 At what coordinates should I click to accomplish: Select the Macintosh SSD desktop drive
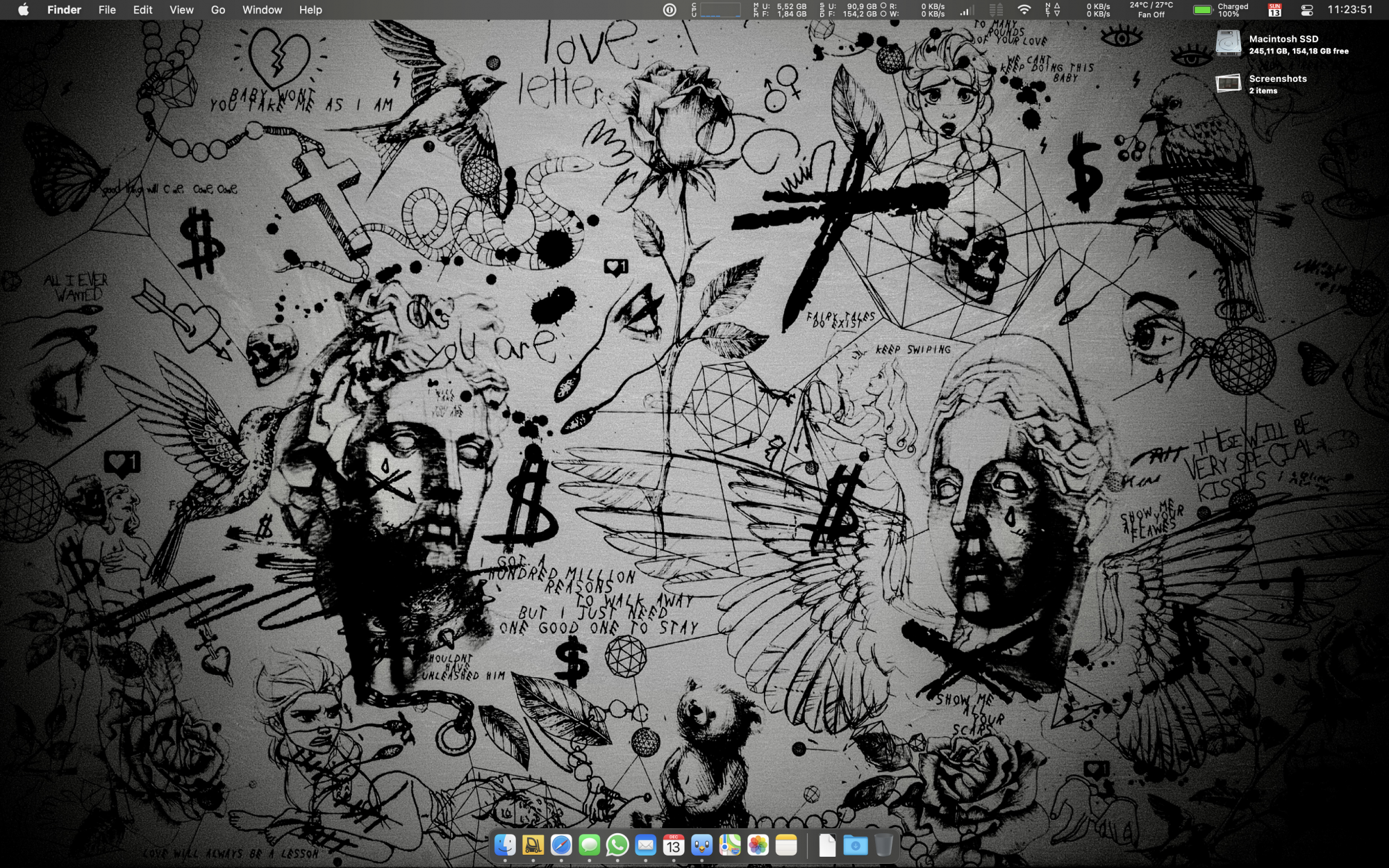point(1229,44)
